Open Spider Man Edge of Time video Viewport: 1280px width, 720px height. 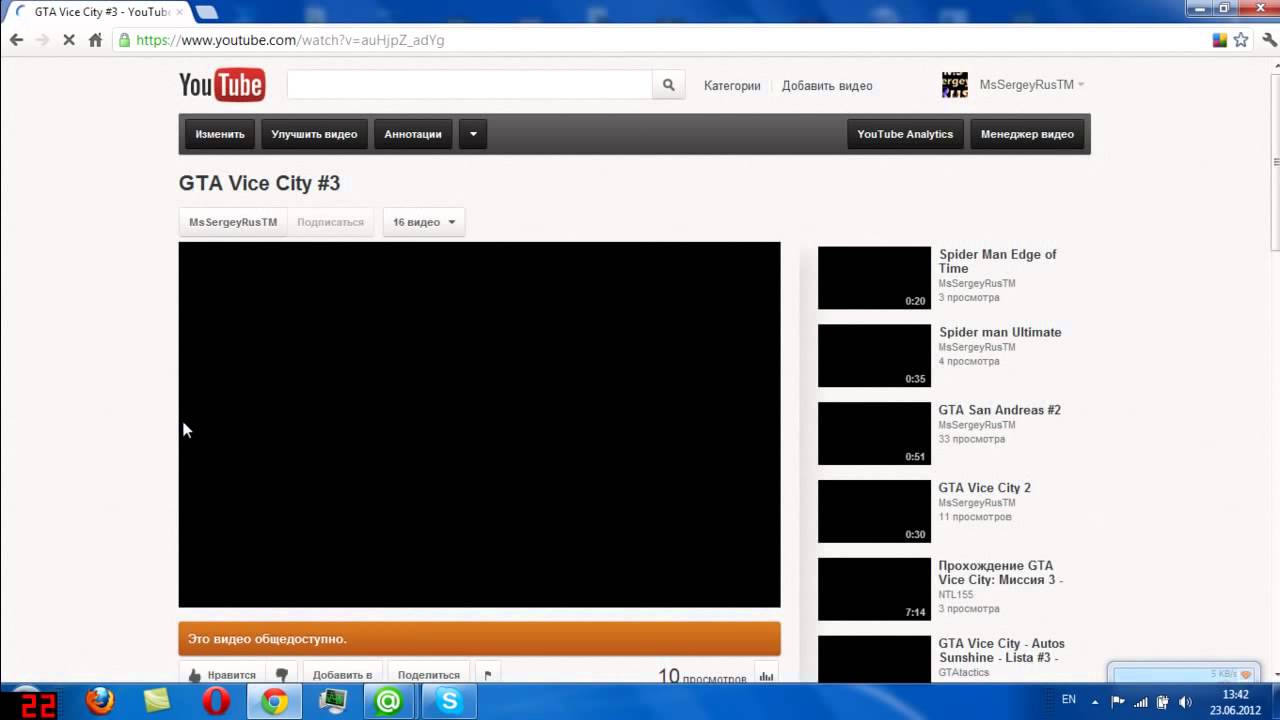997,261
